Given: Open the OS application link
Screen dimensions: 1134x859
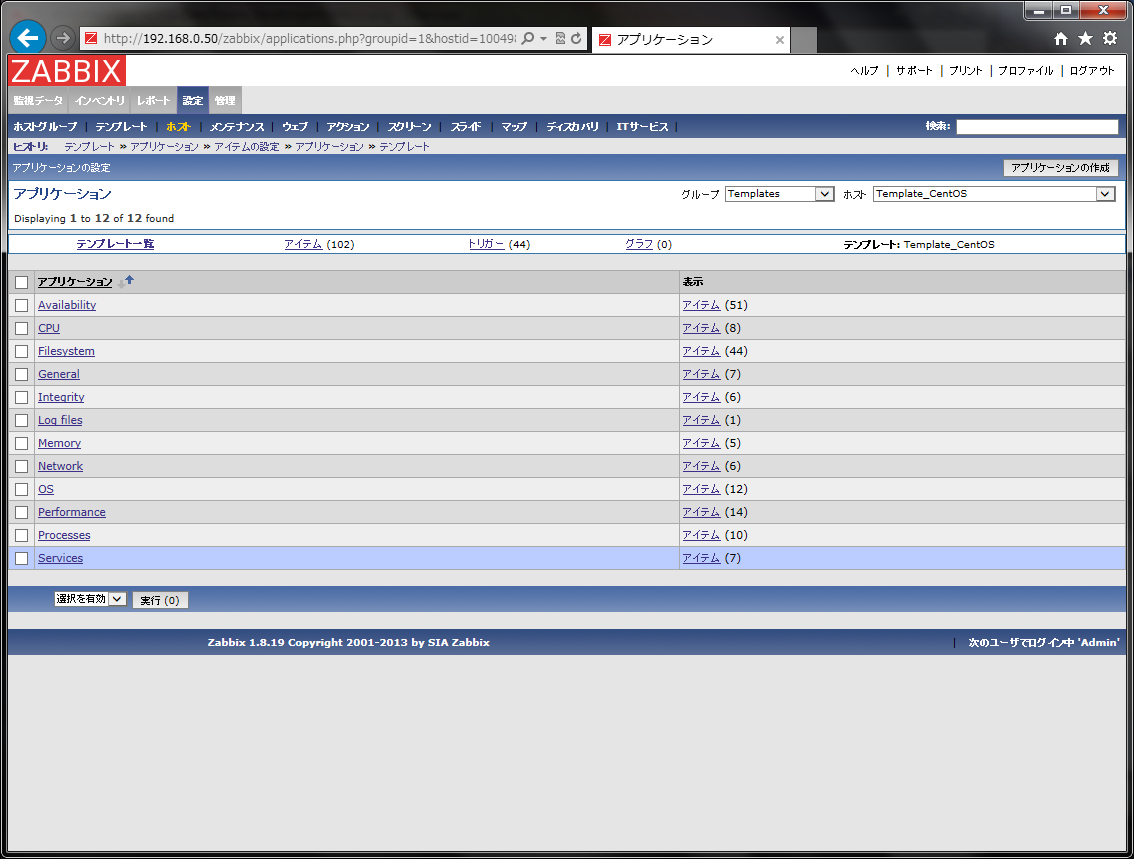Looking at the screenshot, I should [46, 490].
